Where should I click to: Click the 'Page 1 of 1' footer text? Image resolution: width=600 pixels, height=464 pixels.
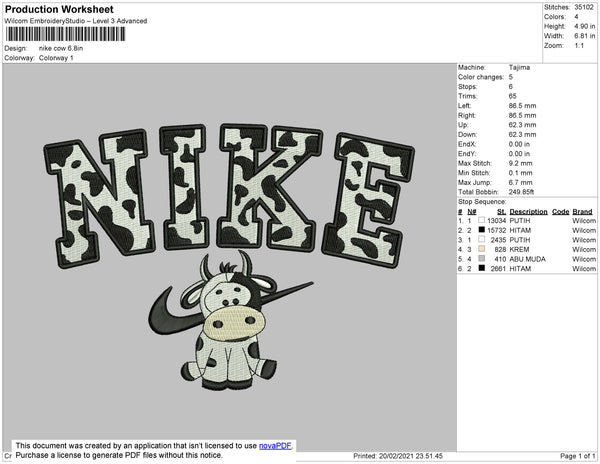click(577, 456)
